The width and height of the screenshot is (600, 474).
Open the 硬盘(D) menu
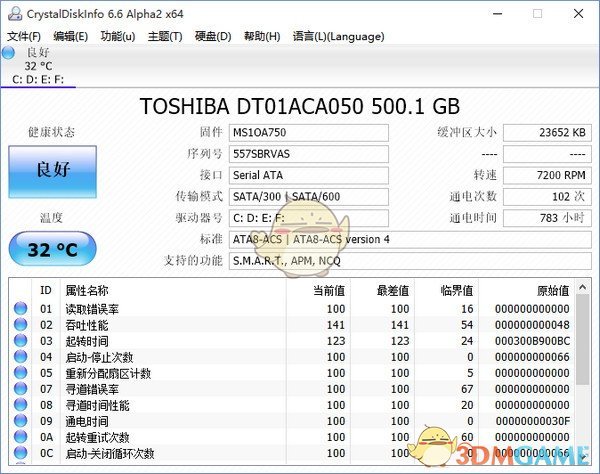[212, 36]
